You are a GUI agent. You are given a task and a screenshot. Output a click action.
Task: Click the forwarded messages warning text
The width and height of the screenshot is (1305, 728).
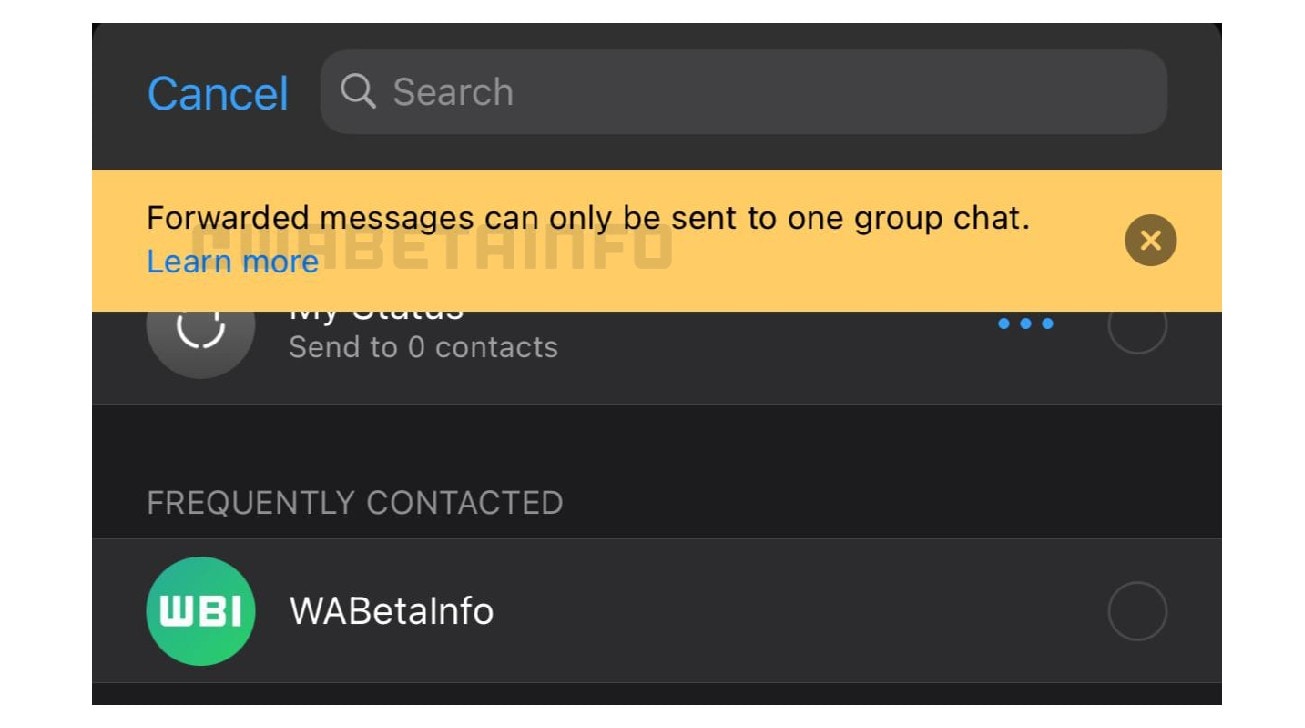tap(588, 219)
